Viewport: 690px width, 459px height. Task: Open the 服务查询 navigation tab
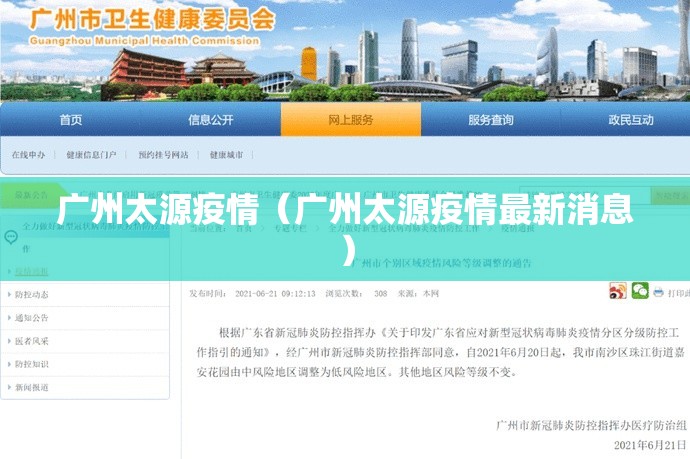pyautogui.click(x=490, y=120)
